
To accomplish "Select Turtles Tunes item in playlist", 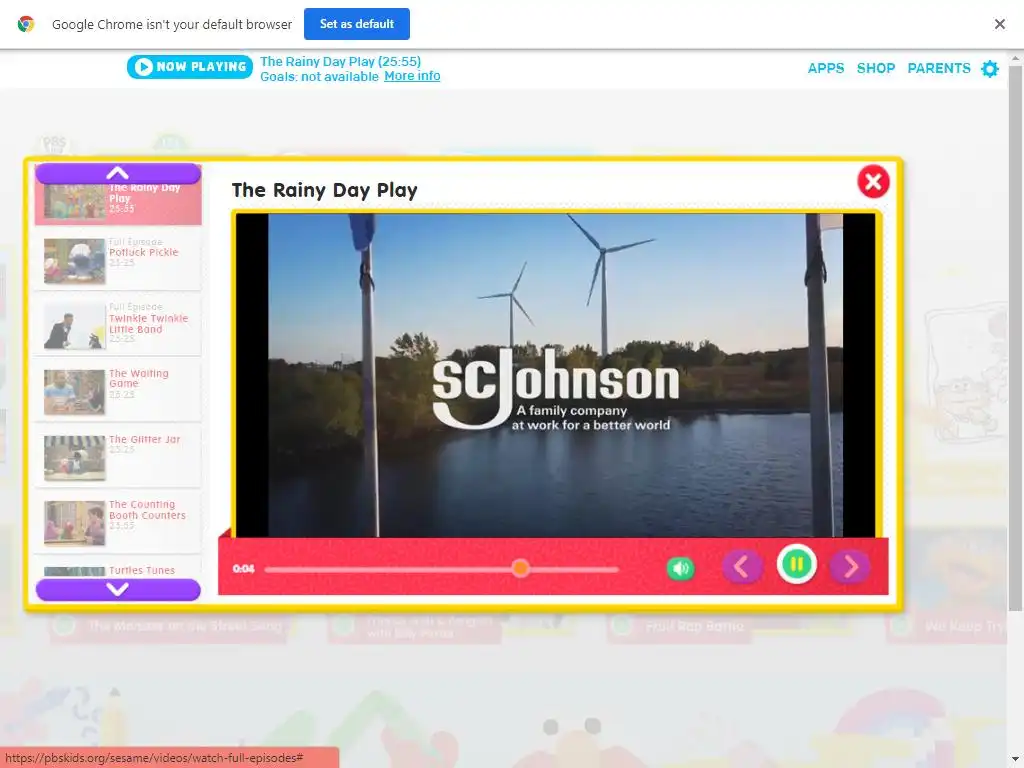I will (x=118, y=569).
